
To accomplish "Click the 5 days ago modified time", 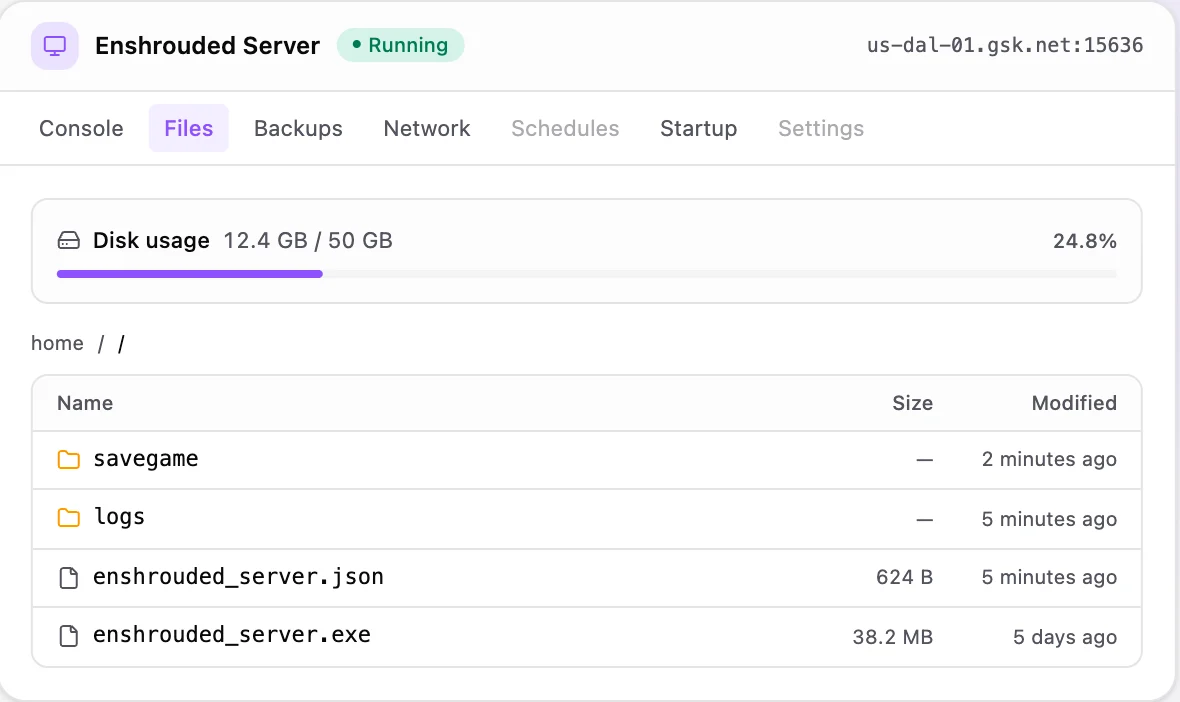I will pyautogui.click(x=1065, y=637).
